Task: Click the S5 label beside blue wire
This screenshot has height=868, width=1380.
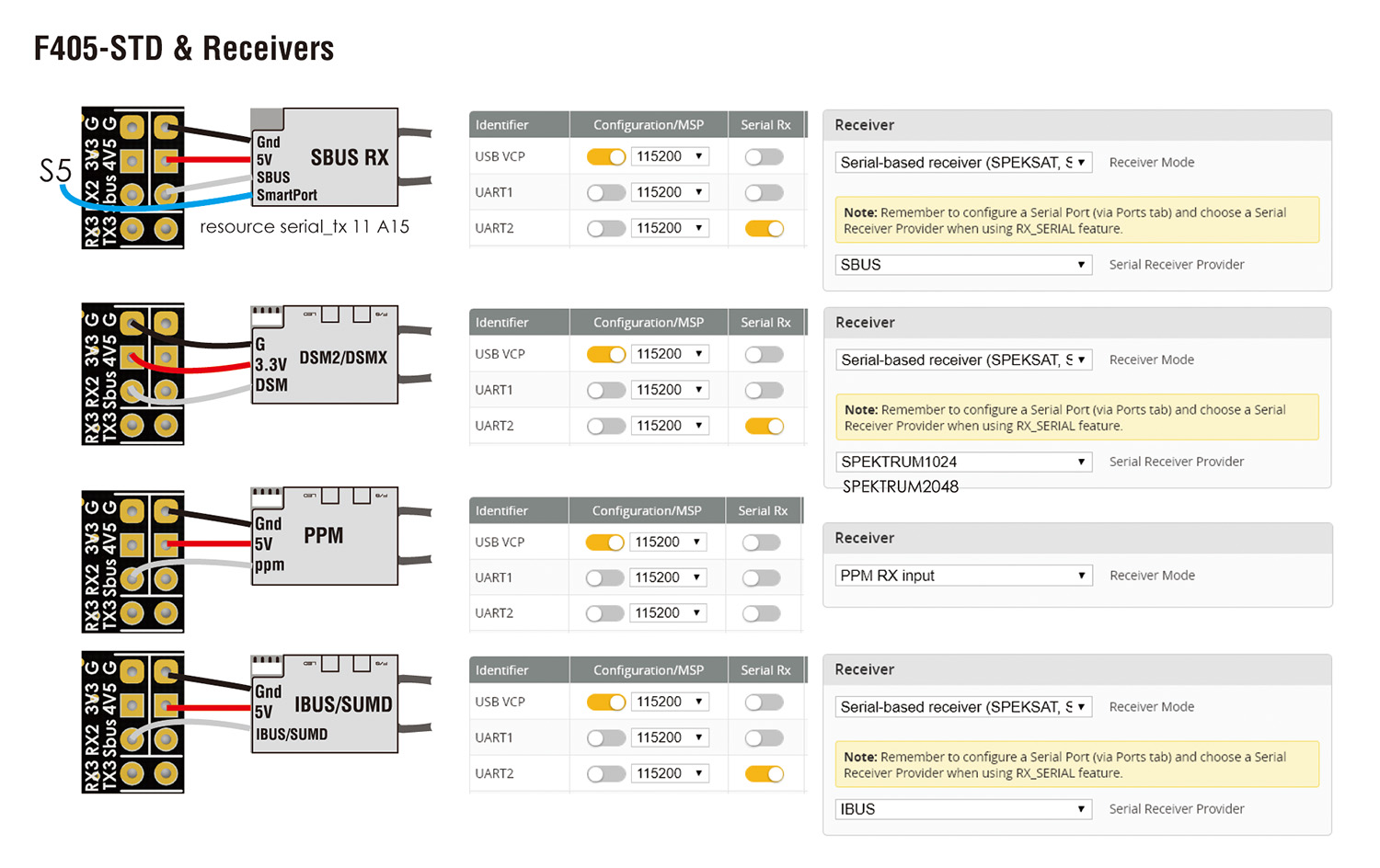Action: click(55, 171)
